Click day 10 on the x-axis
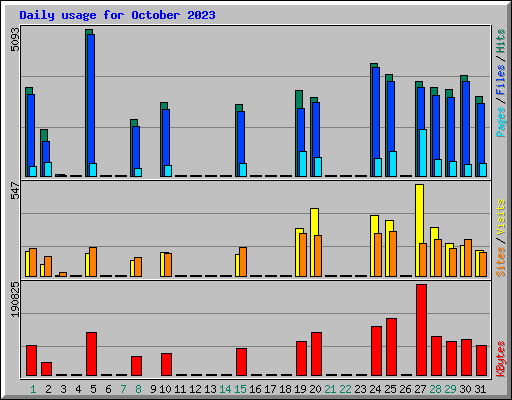512x400 pixels. [x=165, y=389]
